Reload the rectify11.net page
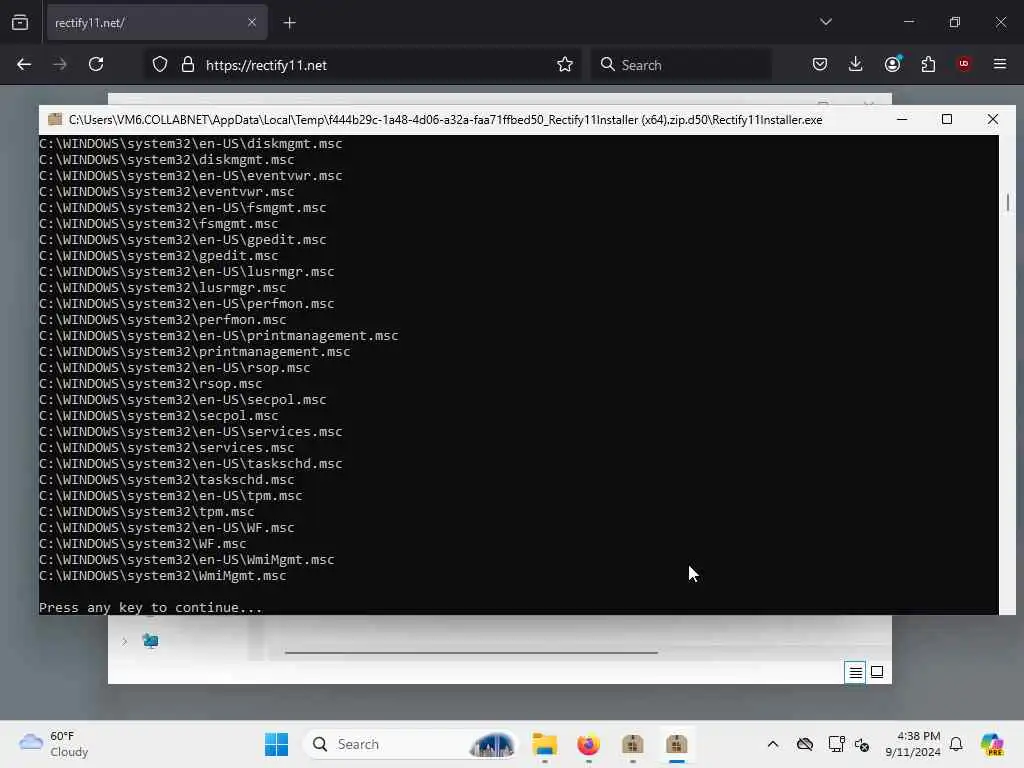Screen dimensions: 1024x768 click(x=96, y=65)
